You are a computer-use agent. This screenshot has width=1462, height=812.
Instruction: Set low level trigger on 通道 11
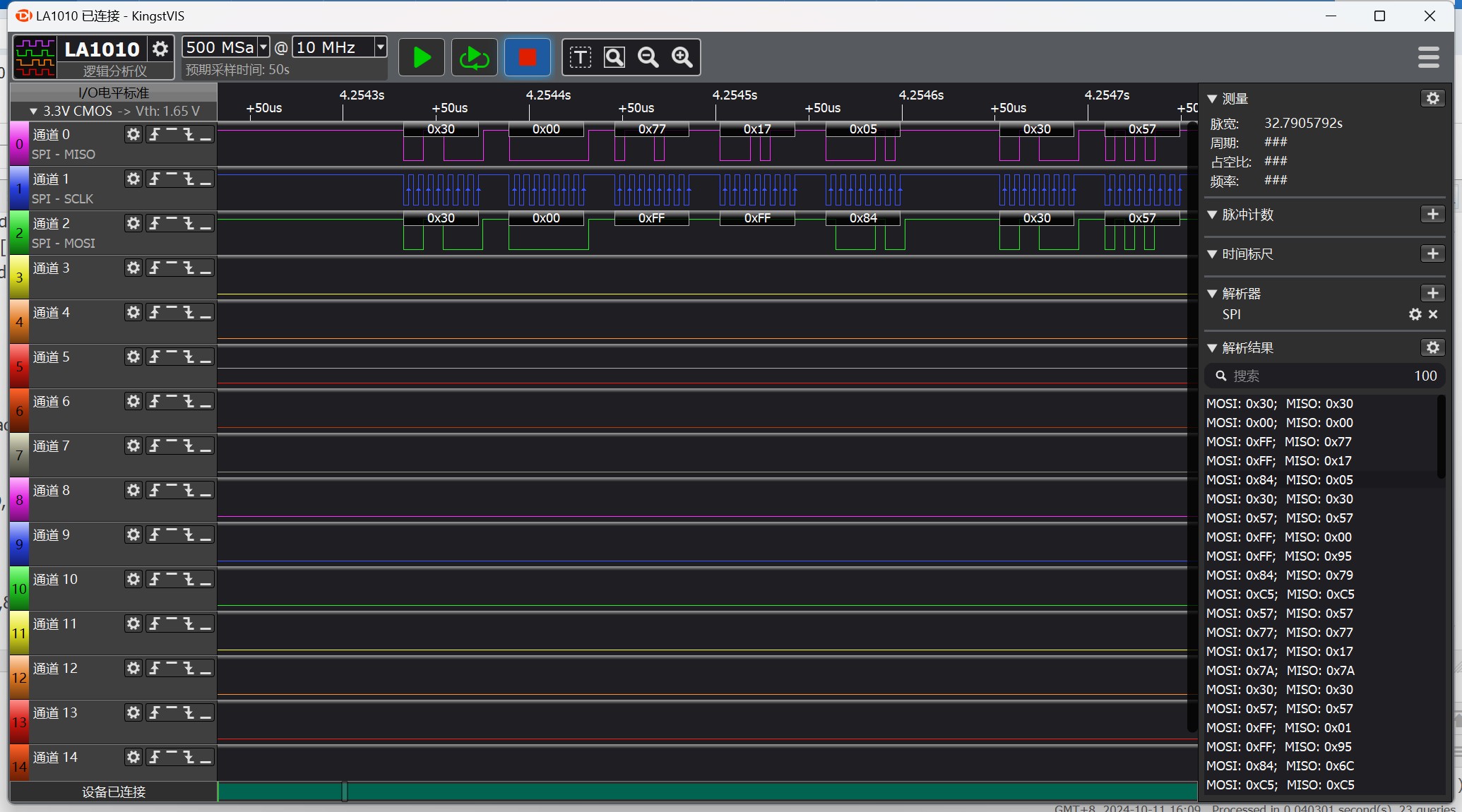click(206, 623)
